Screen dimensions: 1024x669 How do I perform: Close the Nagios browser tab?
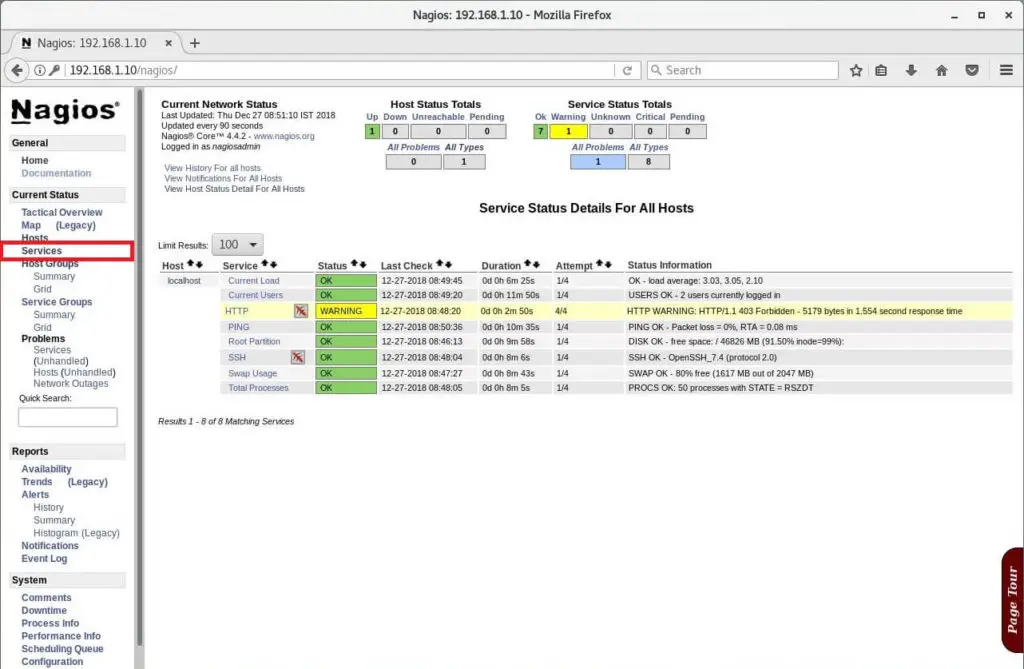[x=168, y=43]
